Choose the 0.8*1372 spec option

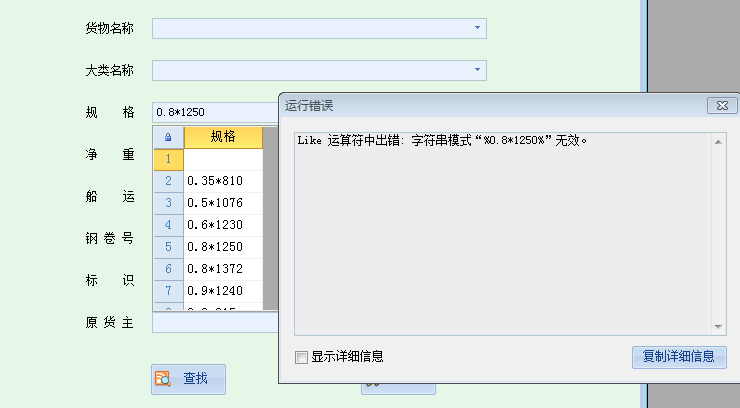(222, 269)
